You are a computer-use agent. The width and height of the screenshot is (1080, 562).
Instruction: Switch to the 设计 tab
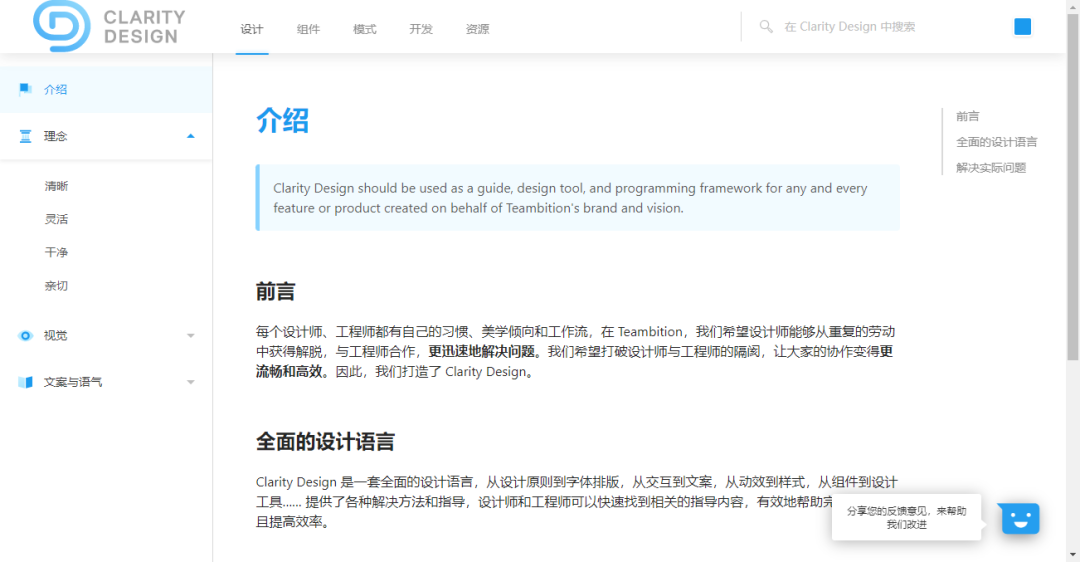pyautogui.click(x=251, y=29)
